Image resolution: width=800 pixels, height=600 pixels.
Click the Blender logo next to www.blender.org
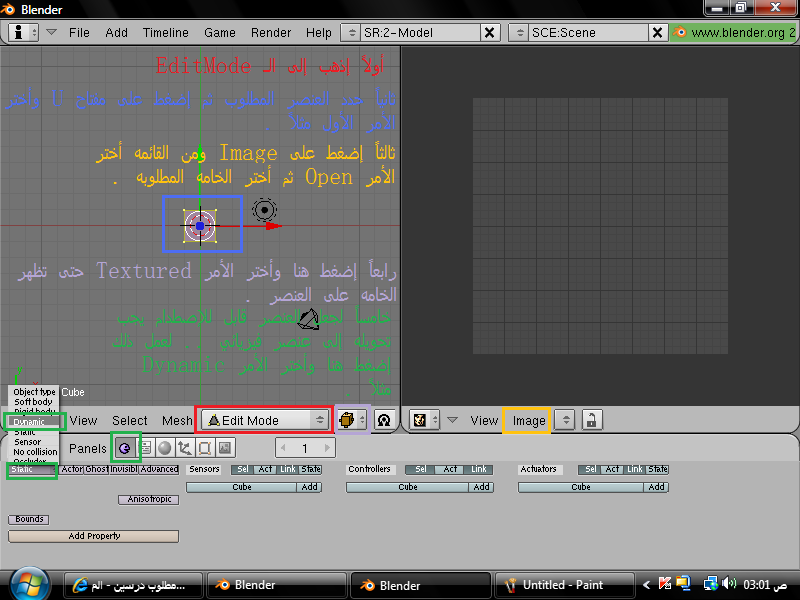(679, 32)
